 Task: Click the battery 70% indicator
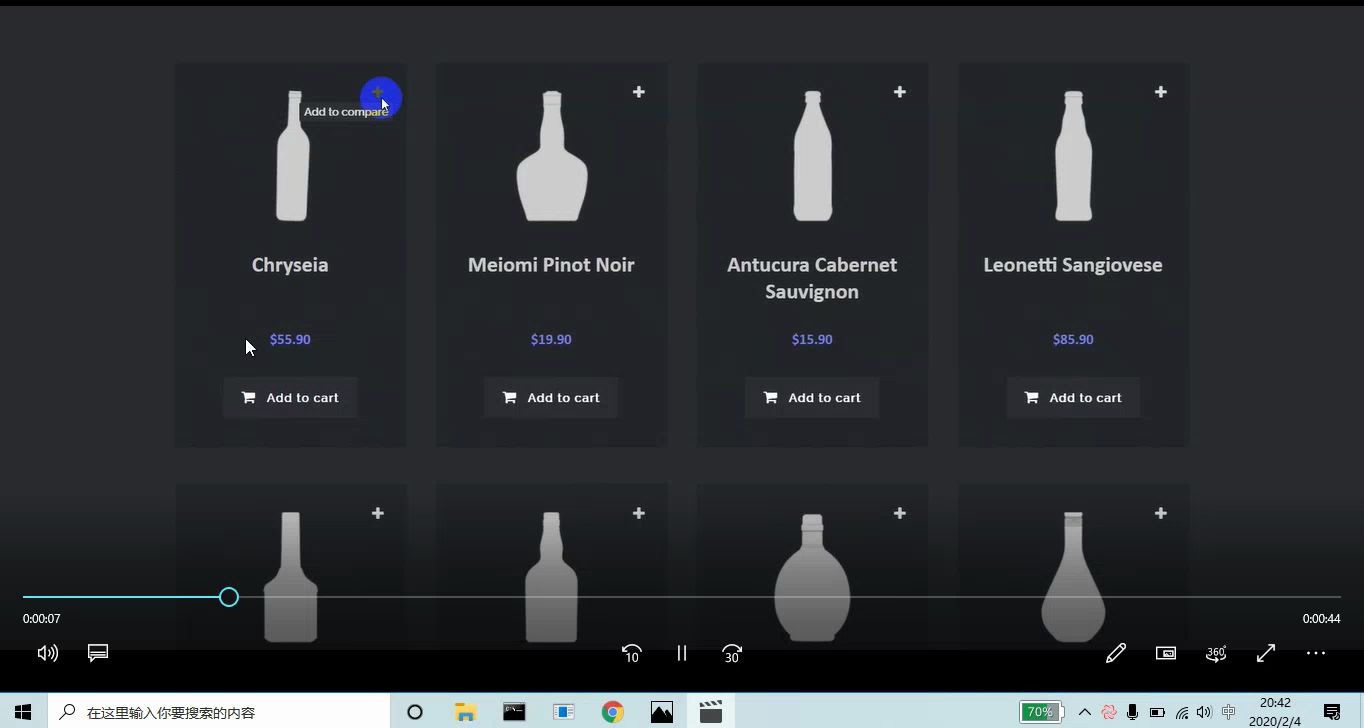pos(1041,712)
